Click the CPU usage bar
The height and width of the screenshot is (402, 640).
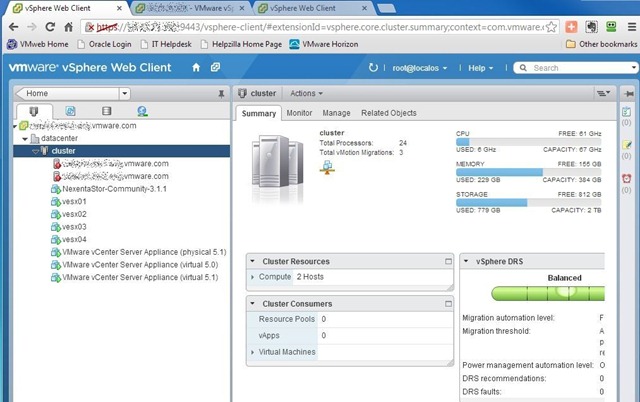point(528,142)
